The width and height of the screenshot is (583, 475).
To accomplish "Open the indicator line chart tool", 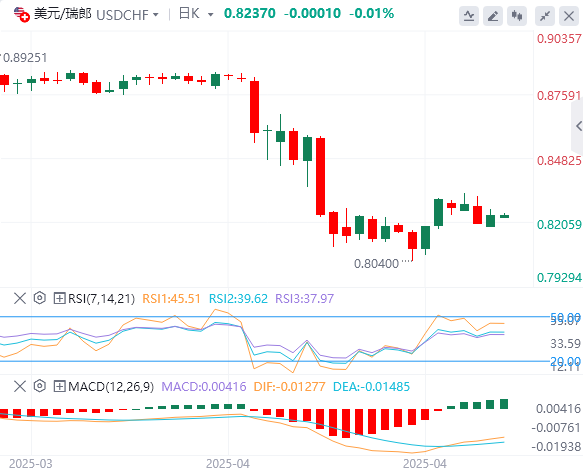I will click(x=469, y=16).
